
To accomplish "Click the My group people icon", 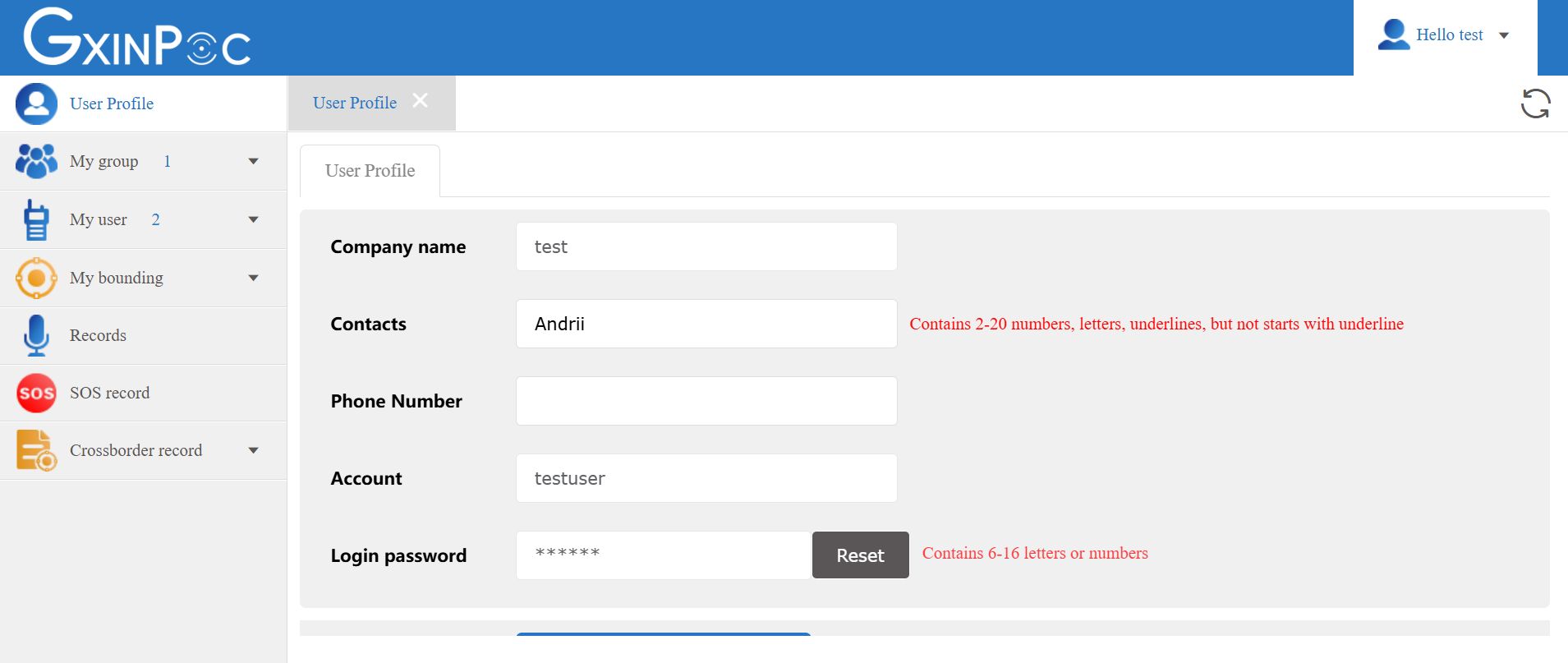I will (36, 161).
